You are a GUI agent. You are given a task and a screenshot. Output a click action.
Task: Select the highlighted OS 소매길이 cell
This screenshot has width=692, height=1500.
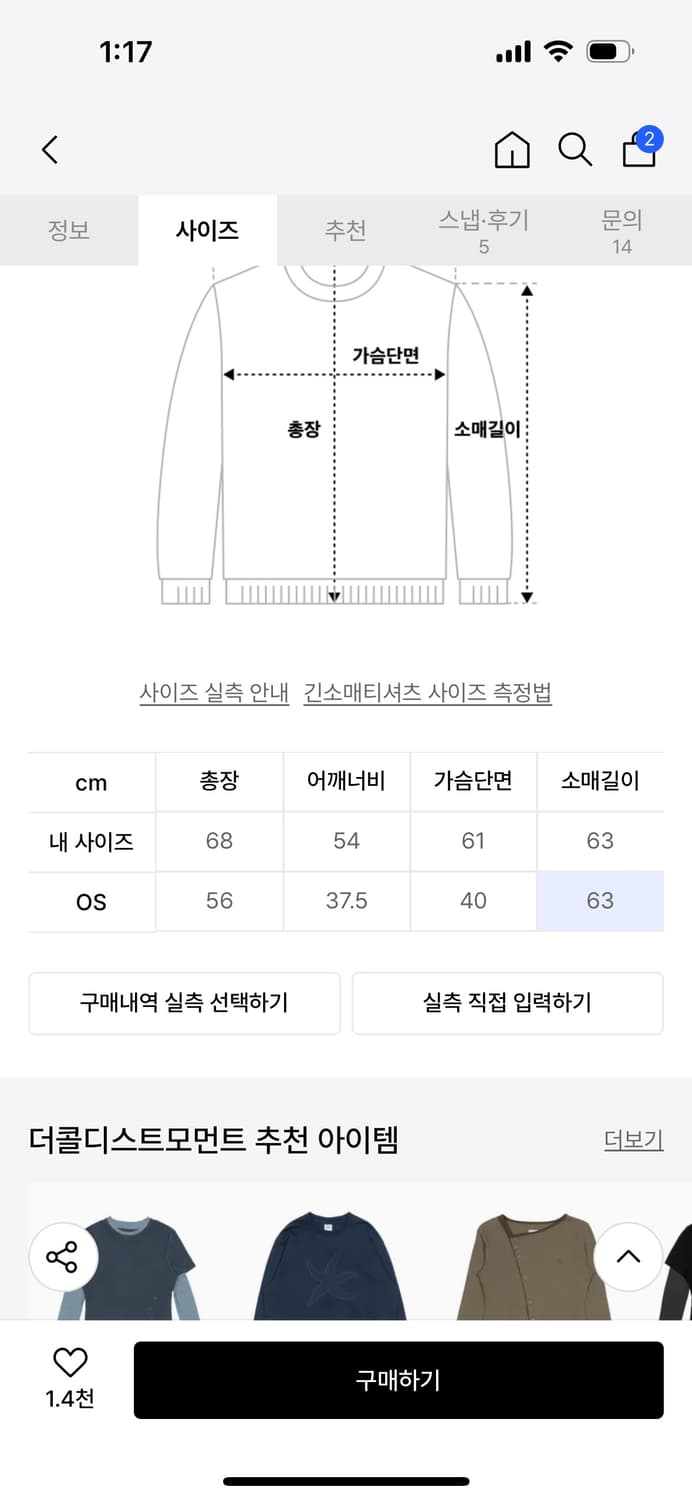click(x=600, y=900)
